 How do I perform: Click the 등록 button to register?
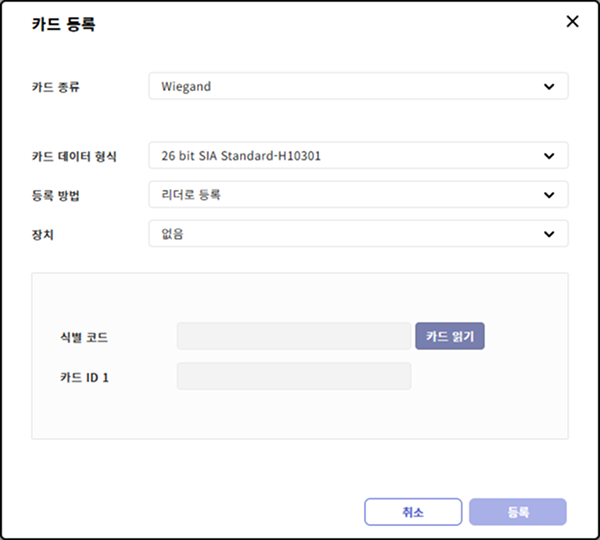click(x=518, y=512)
